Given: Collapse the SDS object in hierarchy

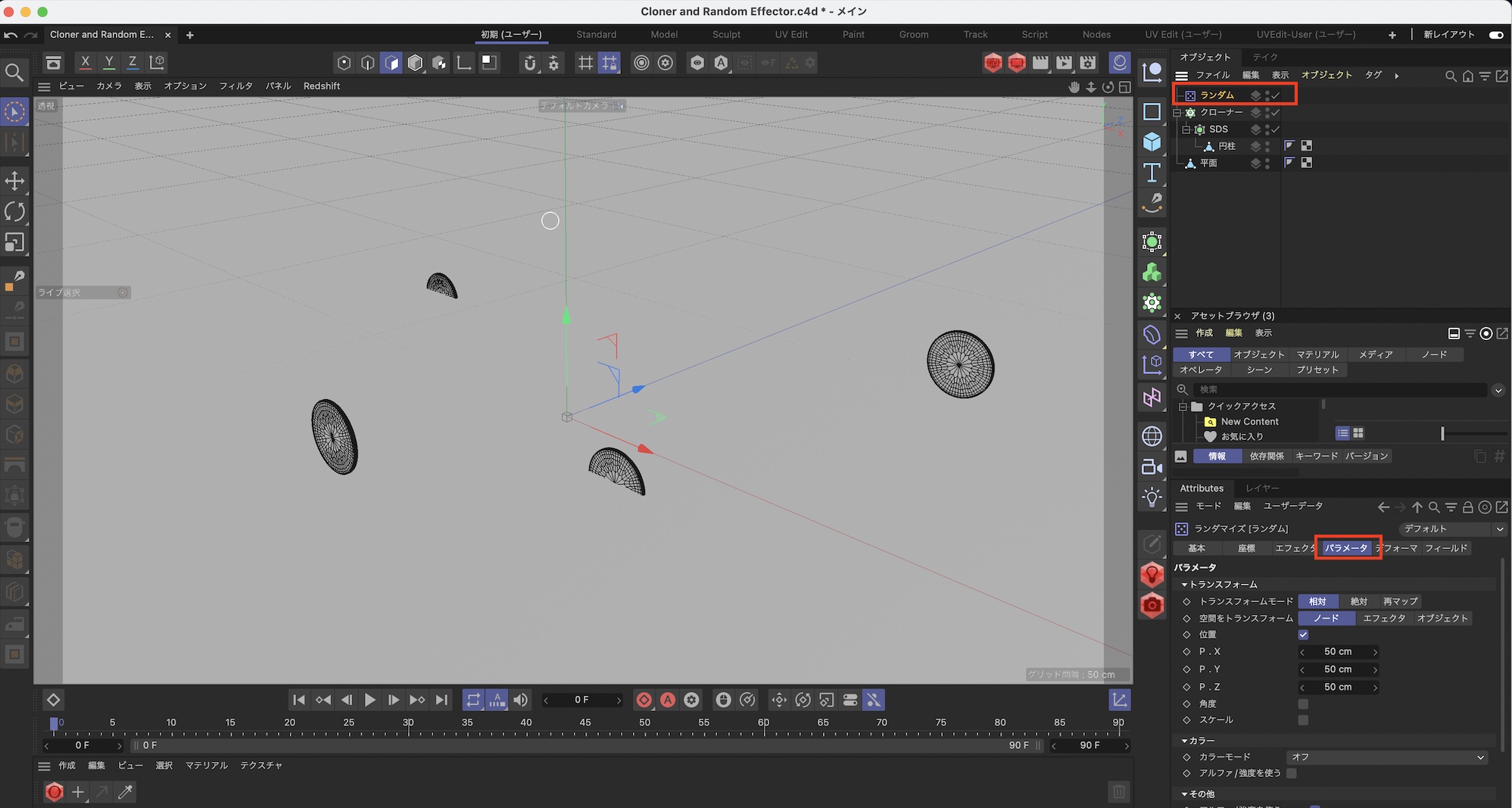Looking at the screenshot, I should (x=1186, y=129).
